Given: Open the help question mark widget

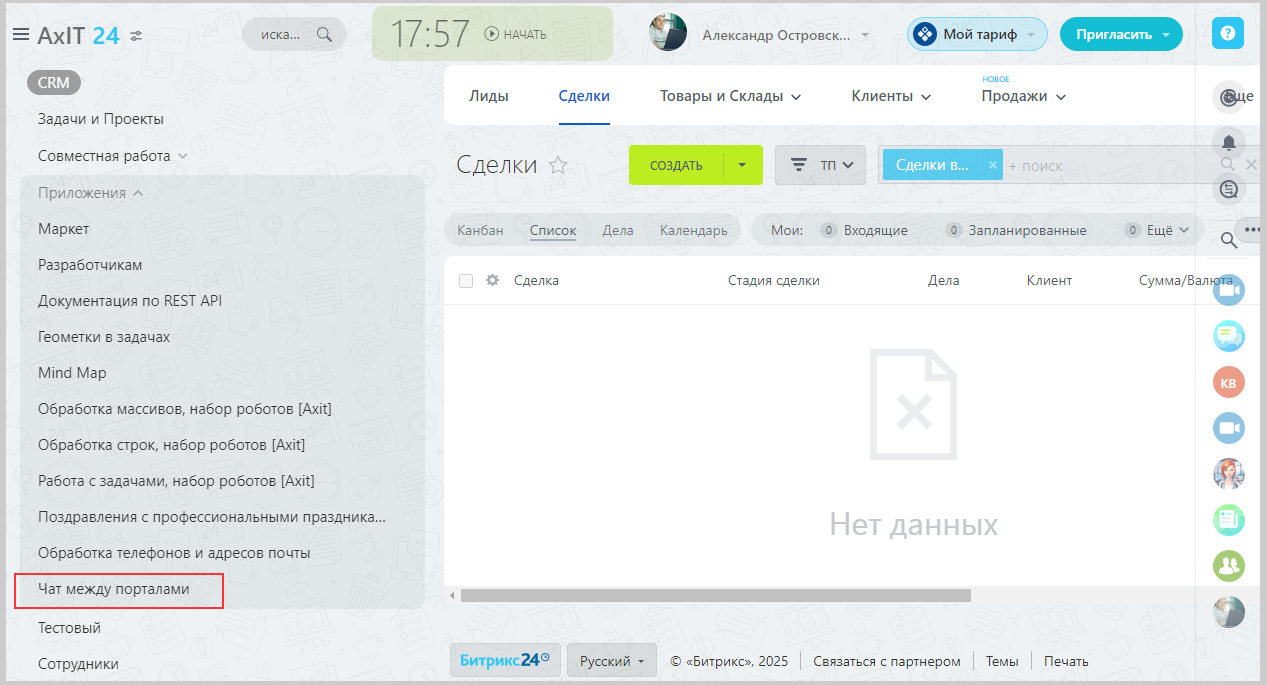Looking at the screenshot, I should (x=1227, y=33).
